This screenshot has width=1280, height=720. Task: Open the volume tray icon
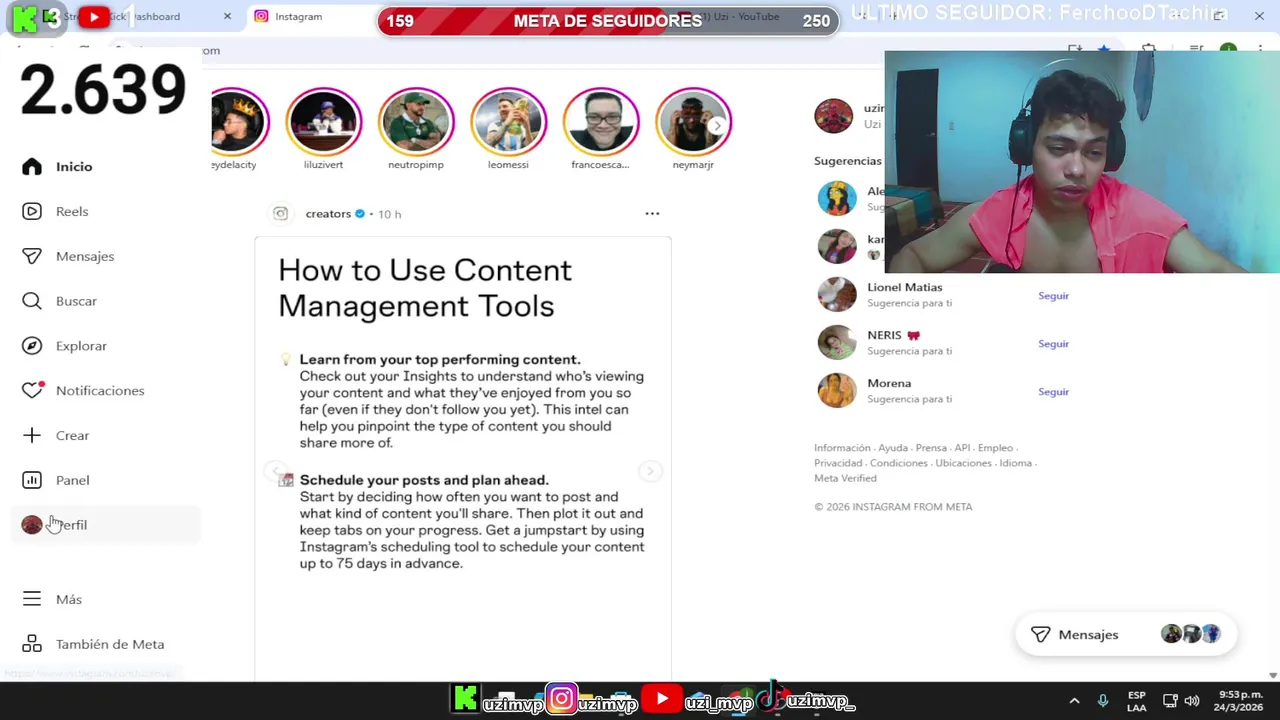[1192, 701]
